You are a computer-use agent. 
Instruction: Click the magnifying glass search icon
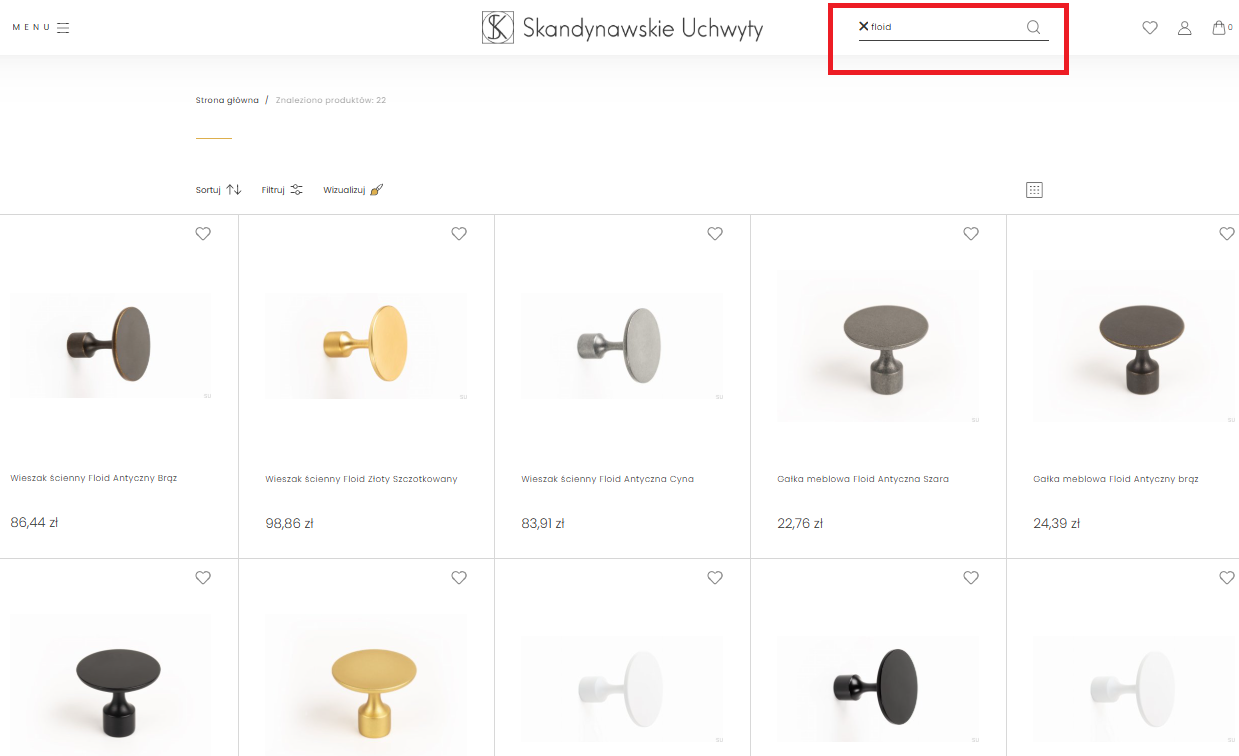[x=1034, y=27]
